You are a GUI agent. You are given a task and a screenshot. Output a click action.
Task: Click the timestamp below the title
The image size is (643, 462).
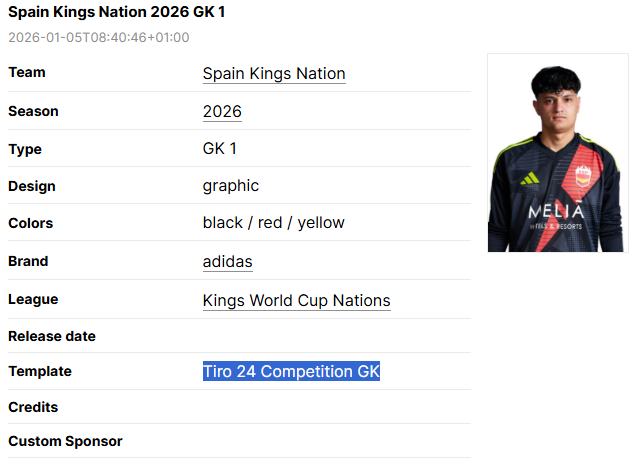click(x=99, y=38)
